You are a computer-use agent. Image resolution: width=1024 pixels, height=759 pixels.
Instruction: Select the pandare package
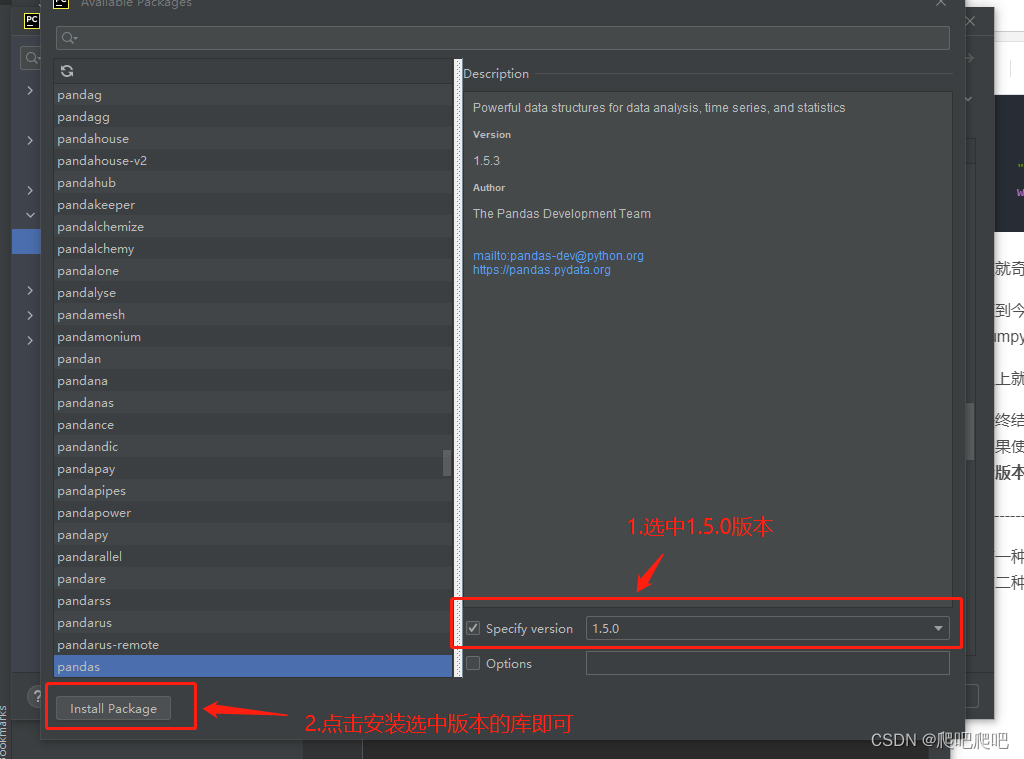pos(253,579)
